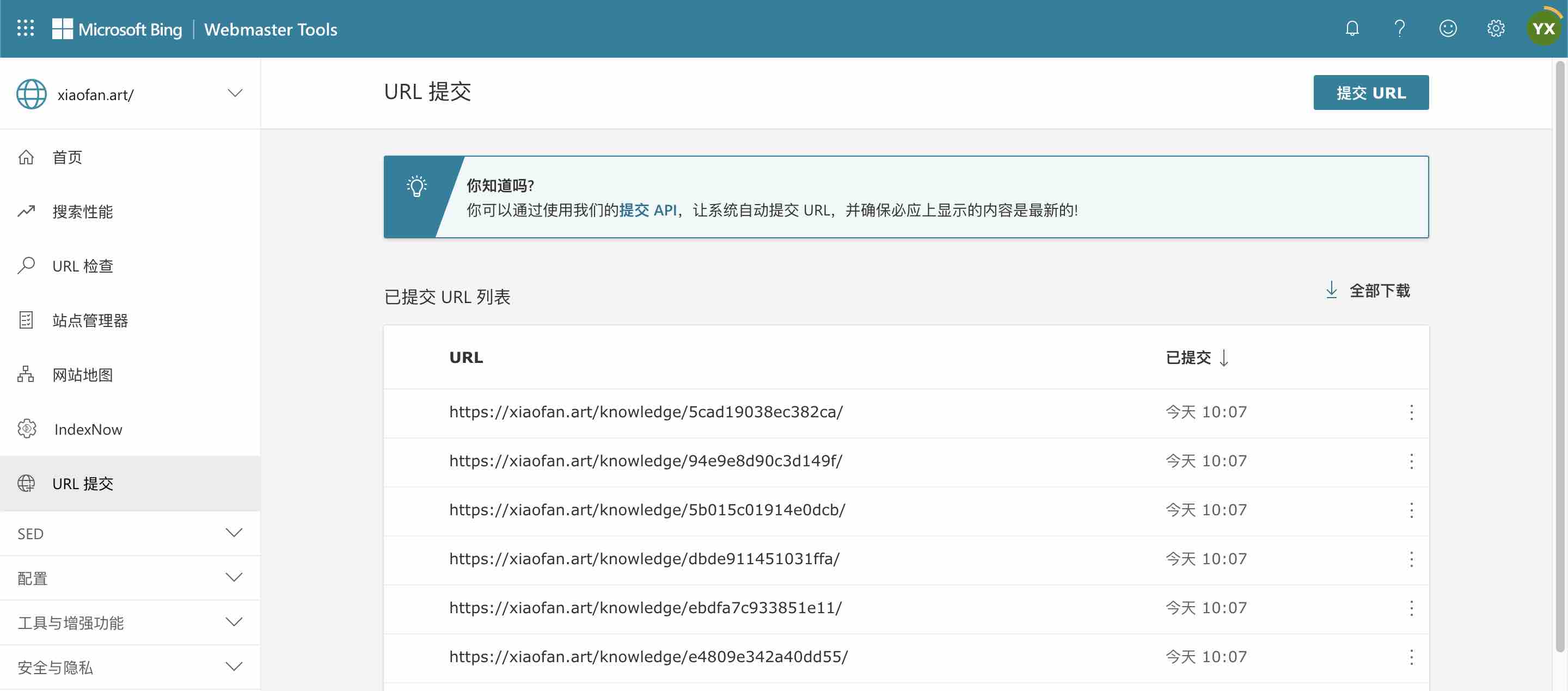Expand the xiaofan.art site selector

click(x=235, y=94)
